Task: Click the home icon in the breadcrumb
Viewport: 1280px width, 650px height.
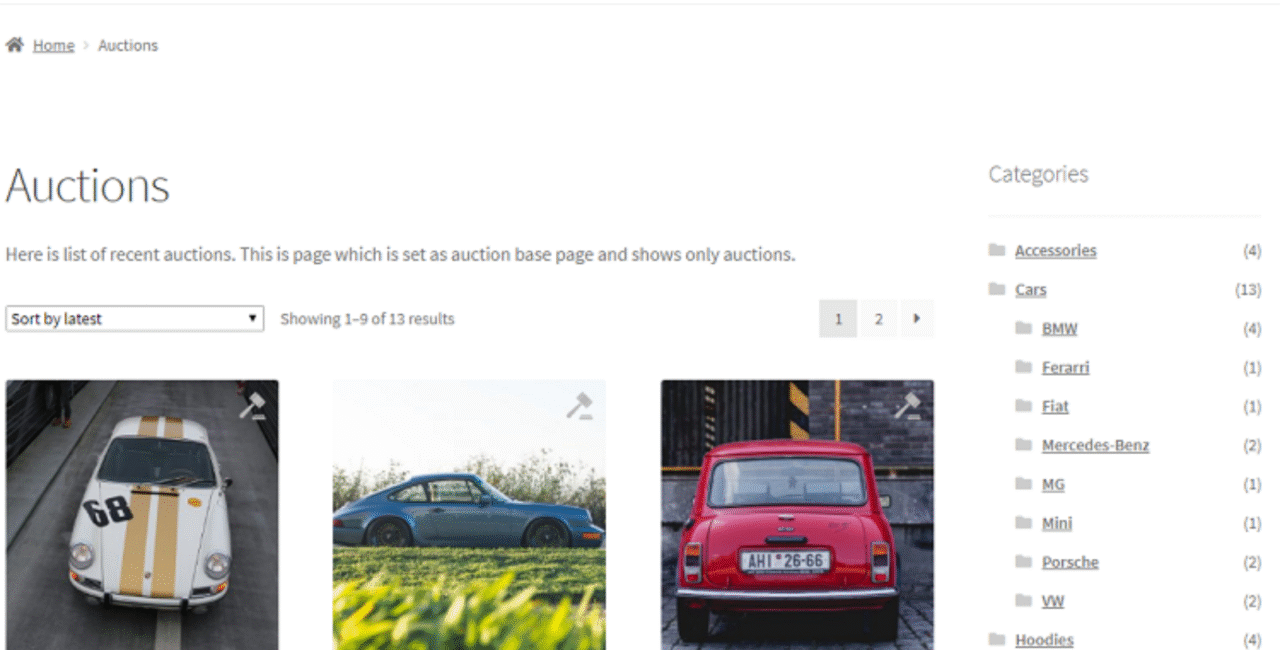Action: click(x=14, y=45)
